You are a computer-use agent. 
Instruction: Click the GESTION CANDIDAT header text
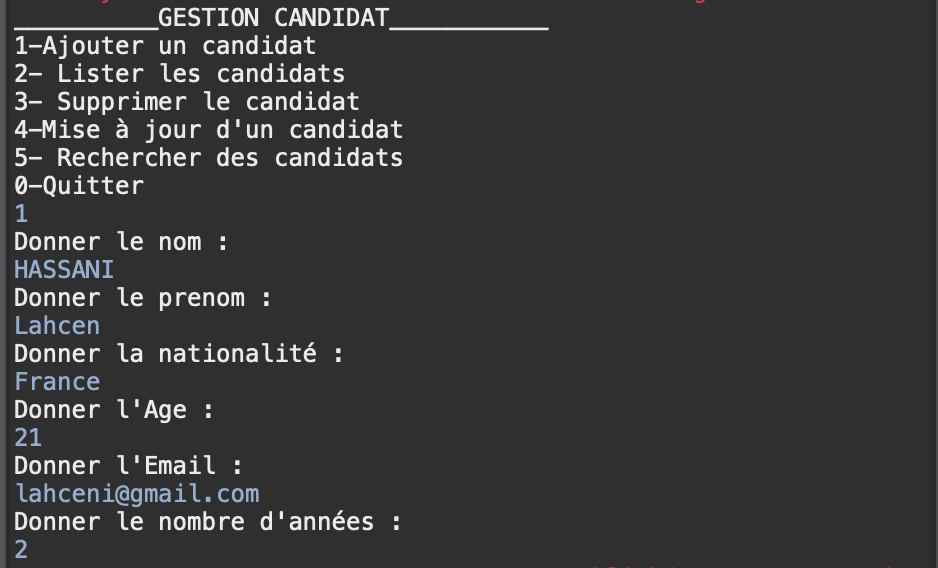(273, 18)
